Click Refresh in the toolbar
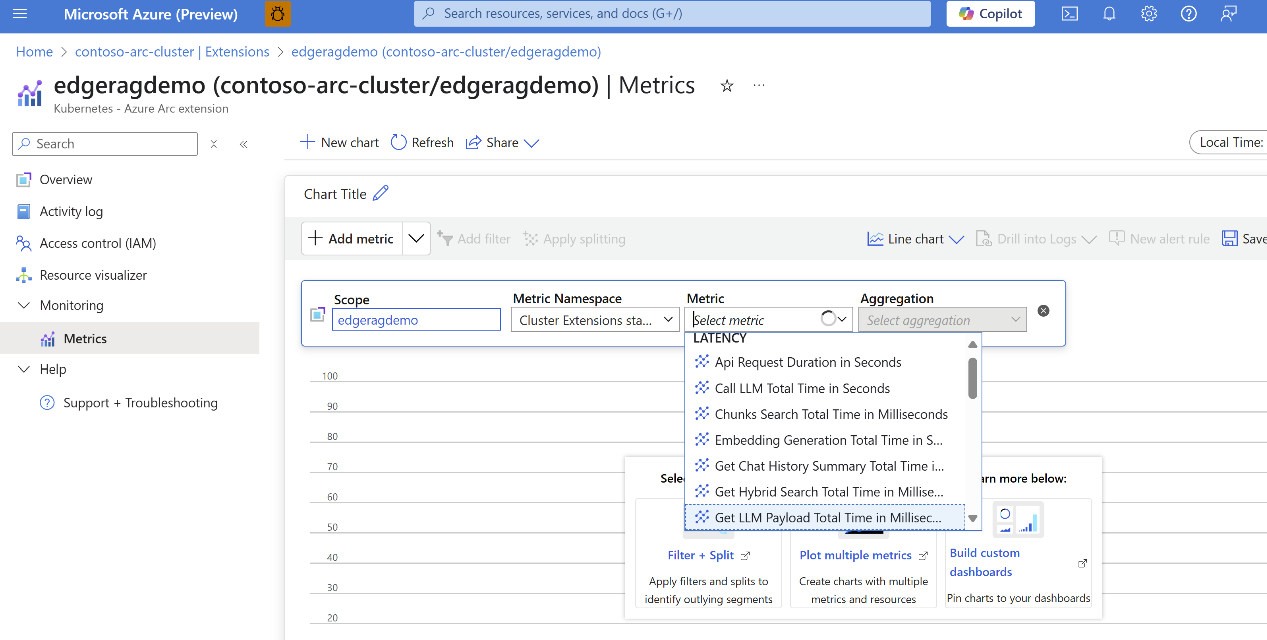 (422, 143)
